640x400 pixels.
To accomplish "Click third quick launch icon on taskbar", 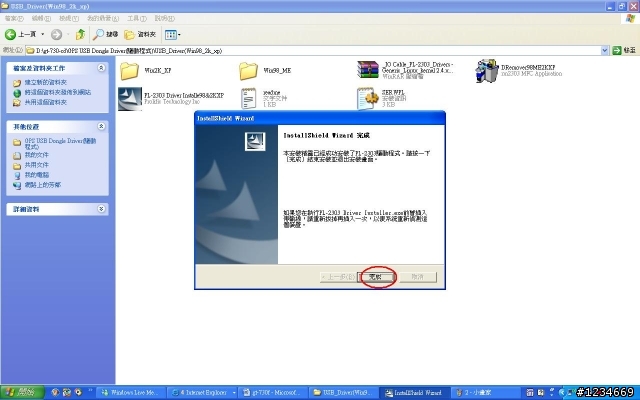I will [78, 393].
